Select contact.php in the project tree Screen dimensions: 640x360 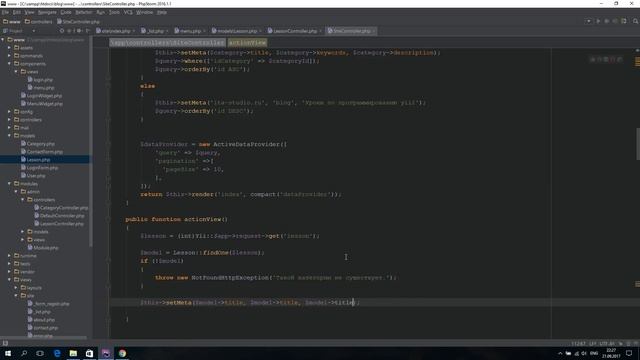43,328
